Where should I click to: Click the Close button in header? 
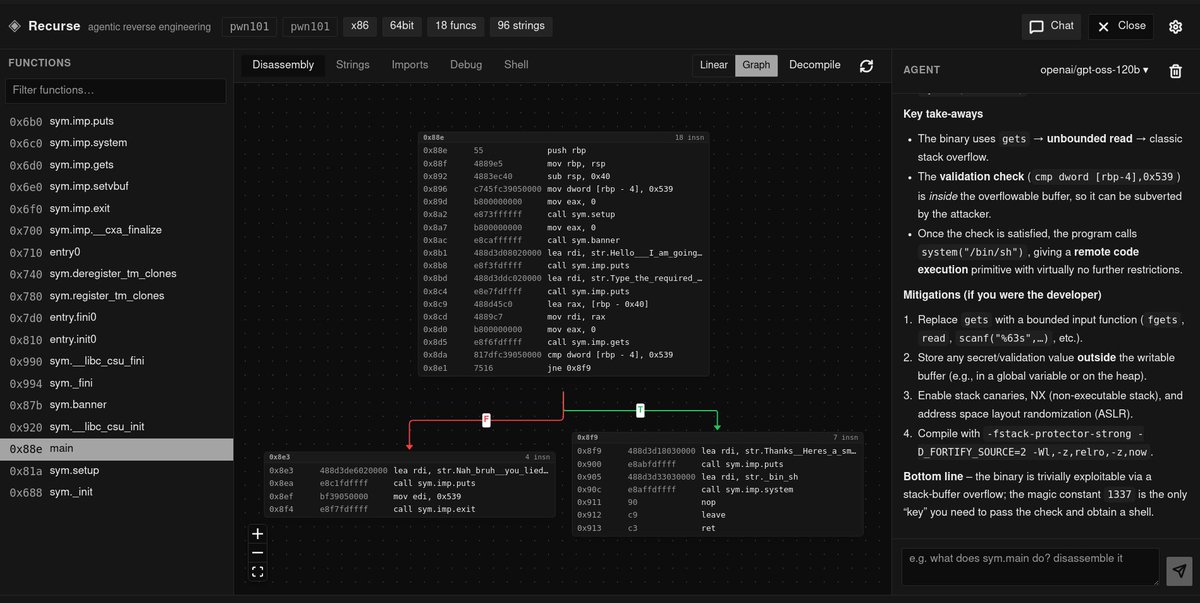[x=1121, y=26]
